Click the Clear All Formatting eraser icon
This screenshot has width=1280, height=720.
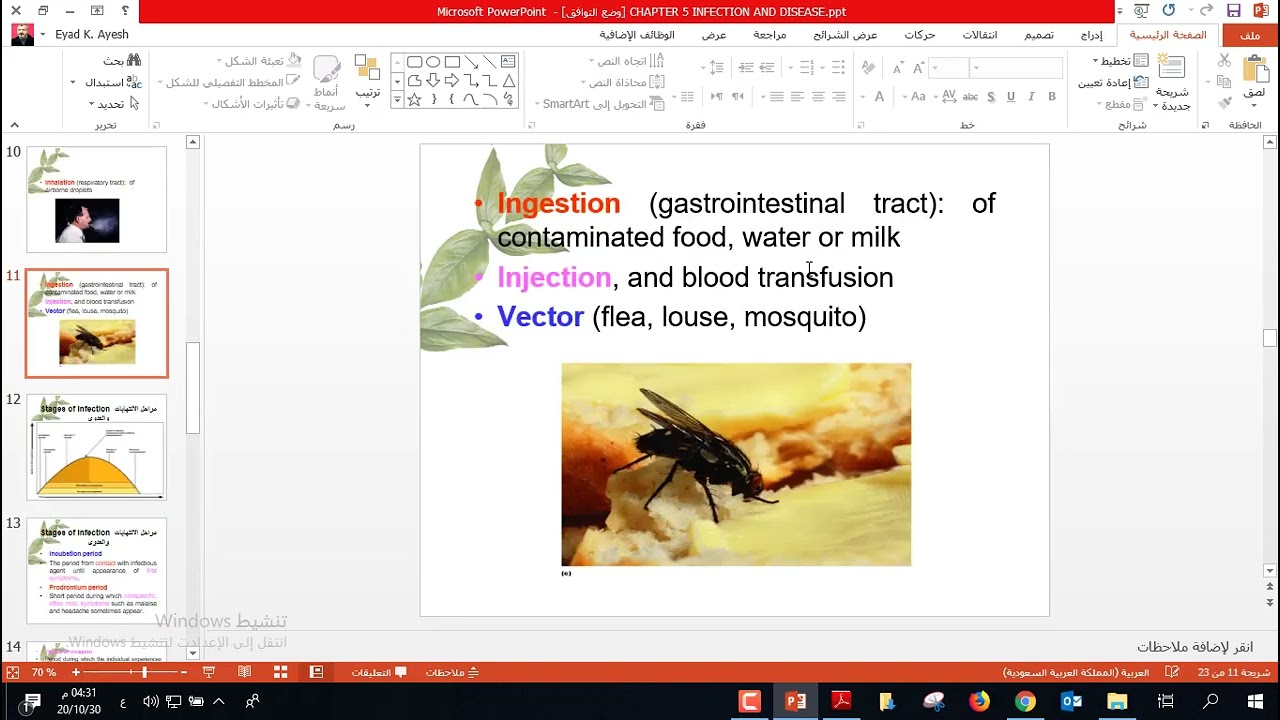[868, 68]
